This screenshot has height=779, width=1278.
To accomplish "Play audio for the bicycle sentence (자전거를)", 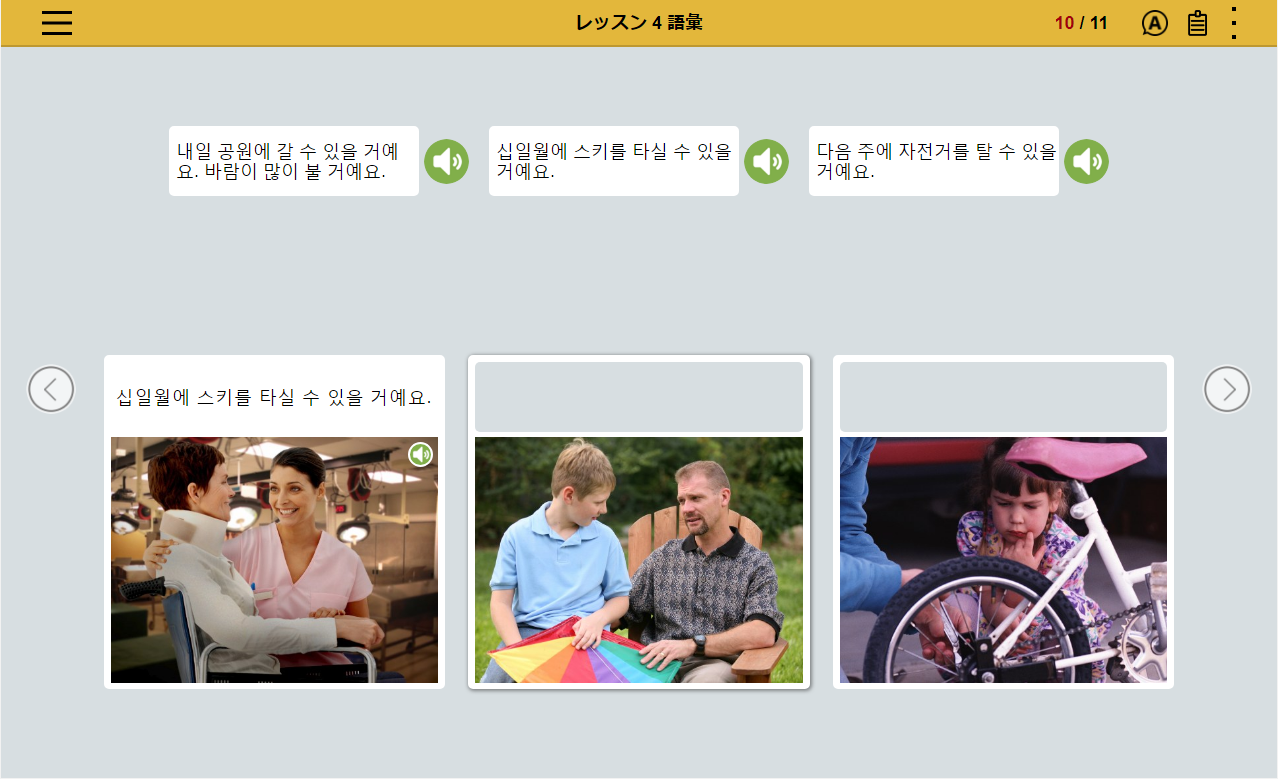I will tap(1085, 161).
